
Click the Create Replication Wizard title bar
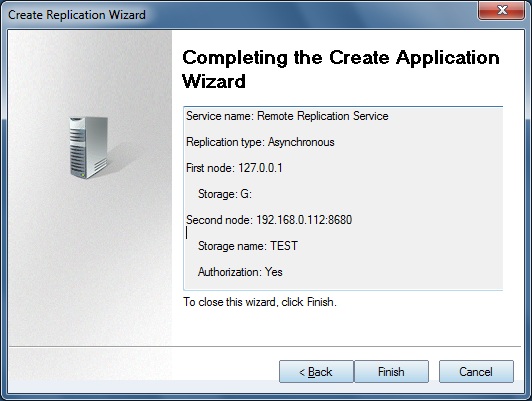click(238, 14)
